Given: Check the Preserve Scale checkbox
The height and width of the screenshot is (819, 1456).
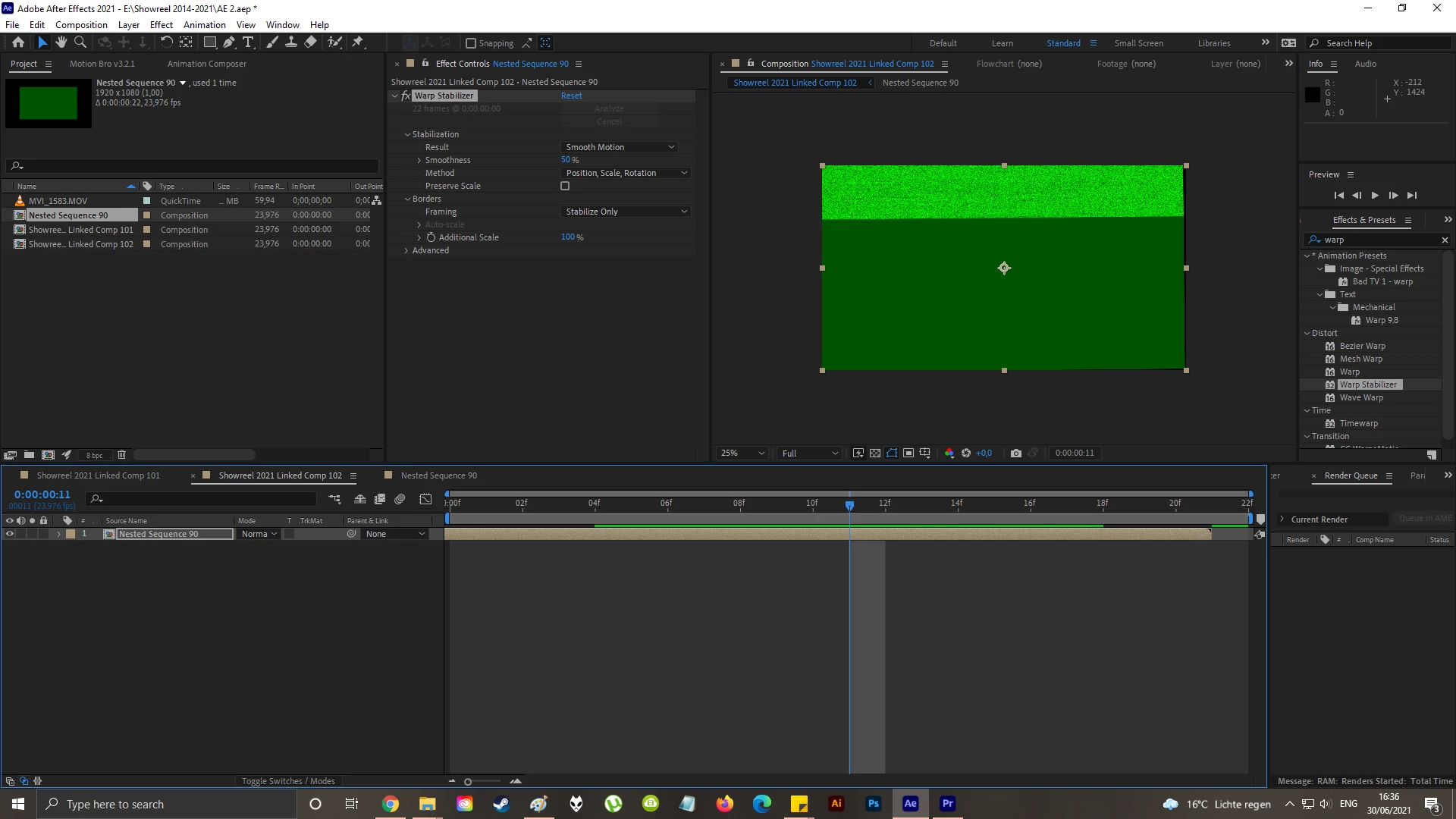Looking at the screenshot, I should 565,186.
